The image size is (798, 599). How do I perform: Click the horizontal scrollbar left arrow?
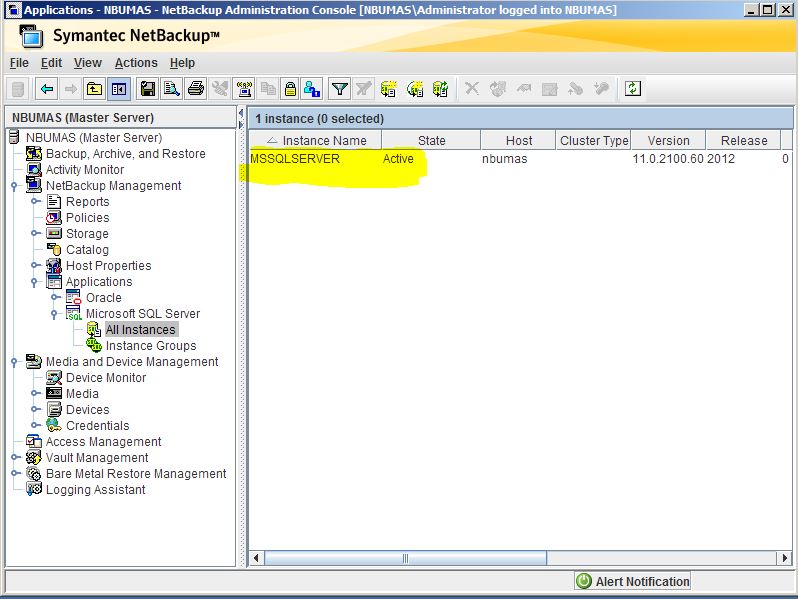[256, 558]
